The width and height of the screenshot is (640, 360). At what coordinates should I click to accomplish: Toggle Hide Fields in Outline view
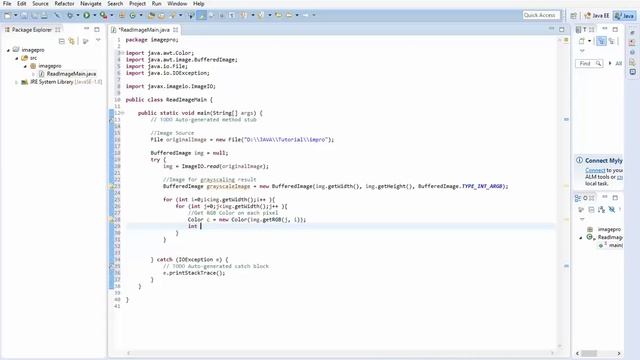click(x=611, y=209)
